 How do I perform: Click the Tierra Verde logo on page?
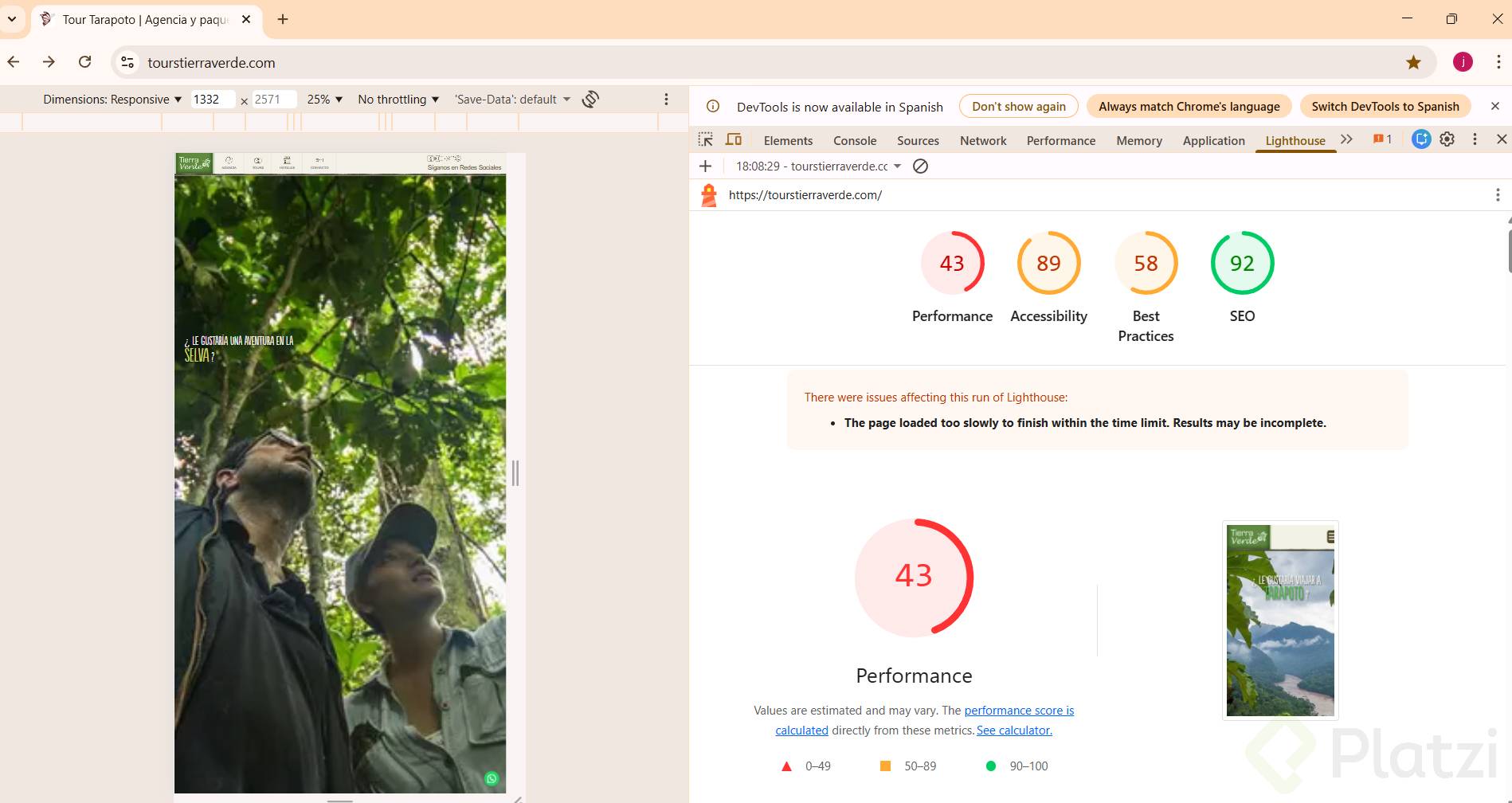tap(194, 163)
